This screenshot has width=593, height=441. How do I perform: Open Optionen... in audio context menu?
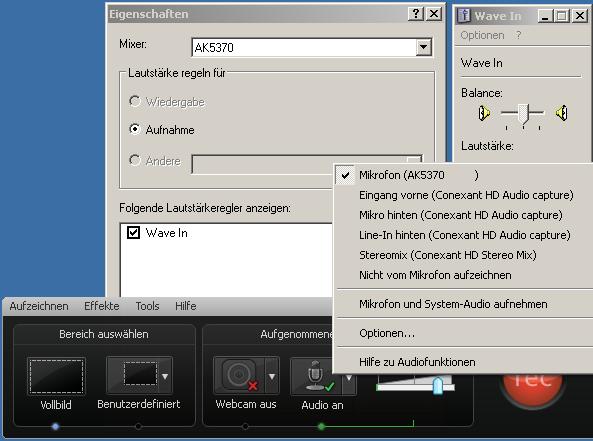click(x=464, y=333)
